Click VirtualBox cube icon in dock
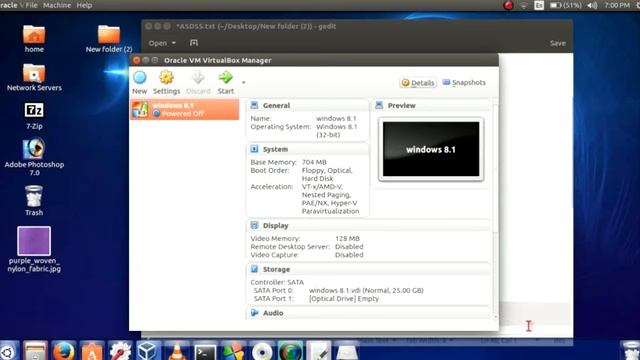The width and height of the screenshot is (640, 360). (148, 351)
